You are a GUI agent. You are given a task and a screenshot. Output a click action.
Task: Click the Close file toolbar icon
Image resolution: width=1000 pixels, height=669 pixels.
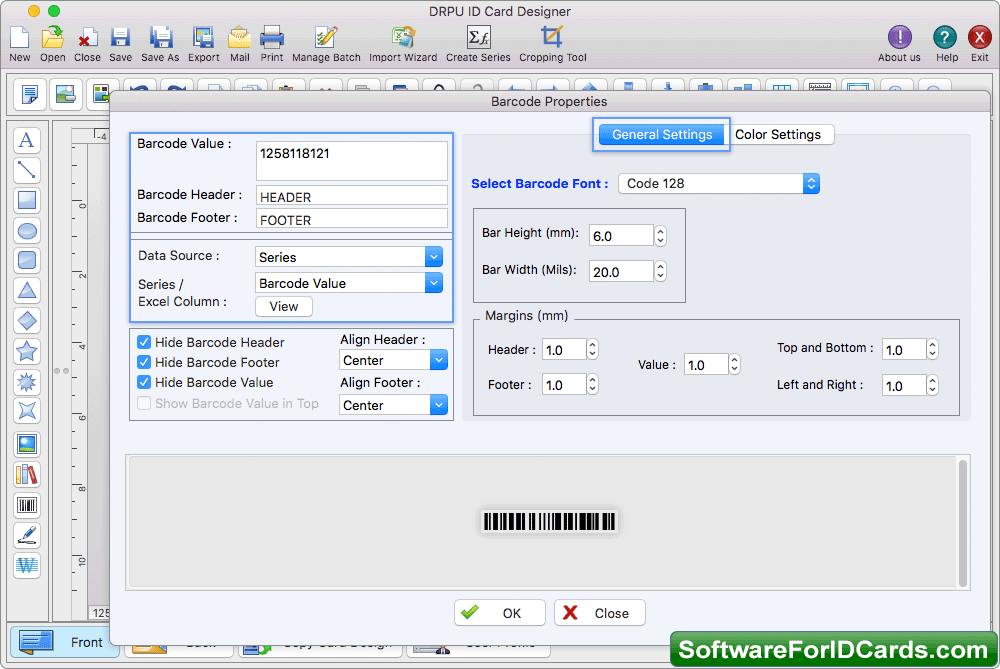click(87, 43)
